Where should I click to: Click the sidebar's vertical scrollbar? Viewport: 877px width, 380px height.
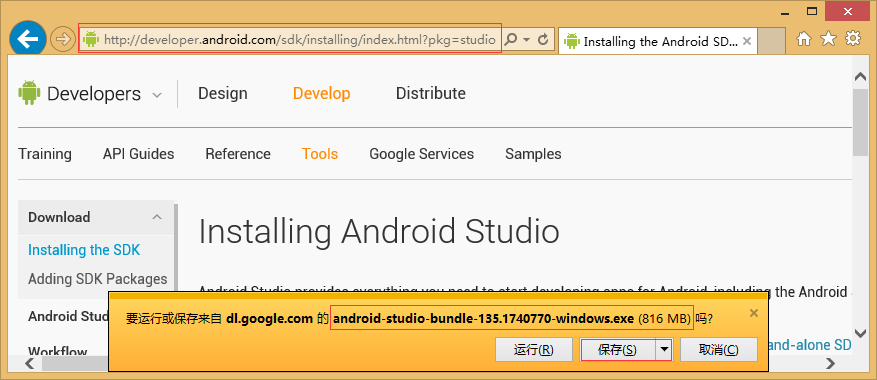pos(176,246)
